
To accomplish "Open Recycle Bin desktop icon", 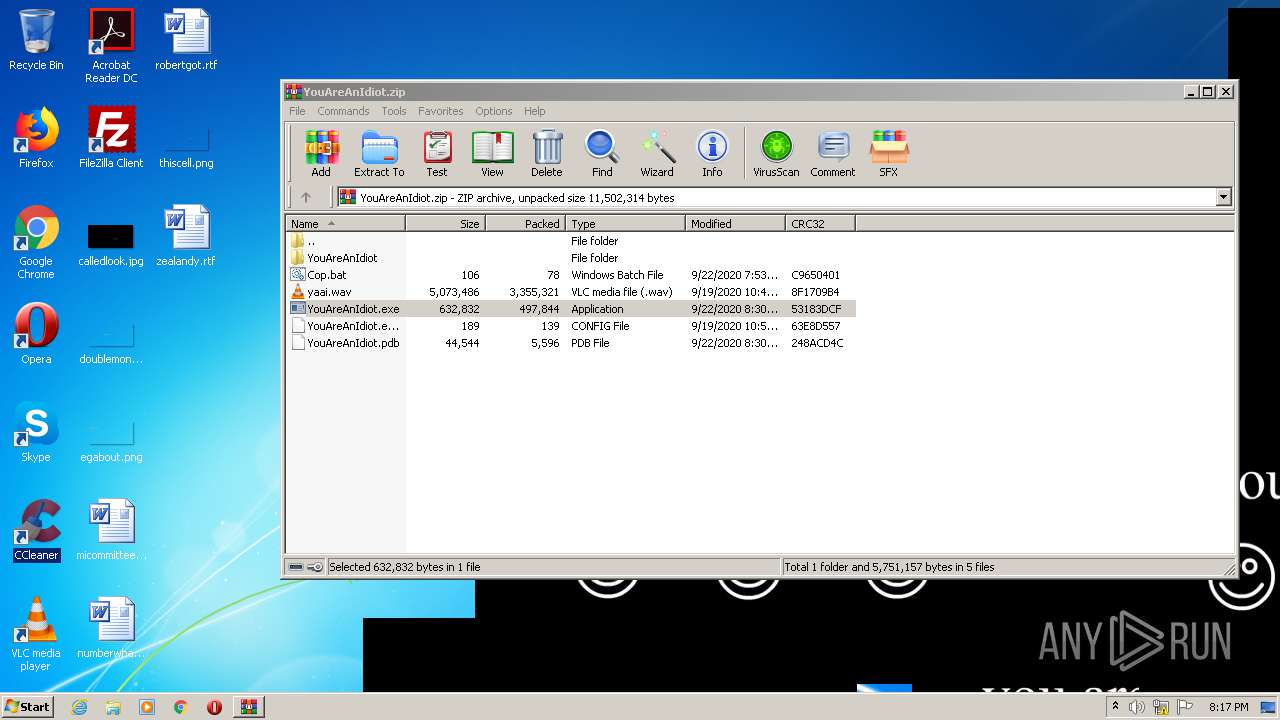I will point(36,40).
